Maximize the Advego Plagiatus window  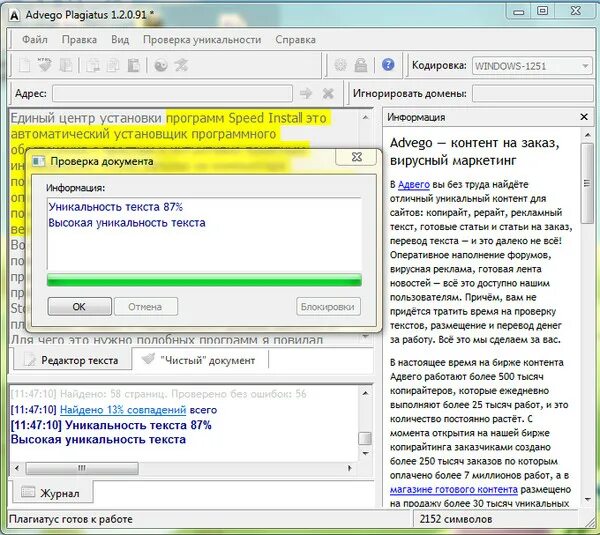[x=543, y=11]
